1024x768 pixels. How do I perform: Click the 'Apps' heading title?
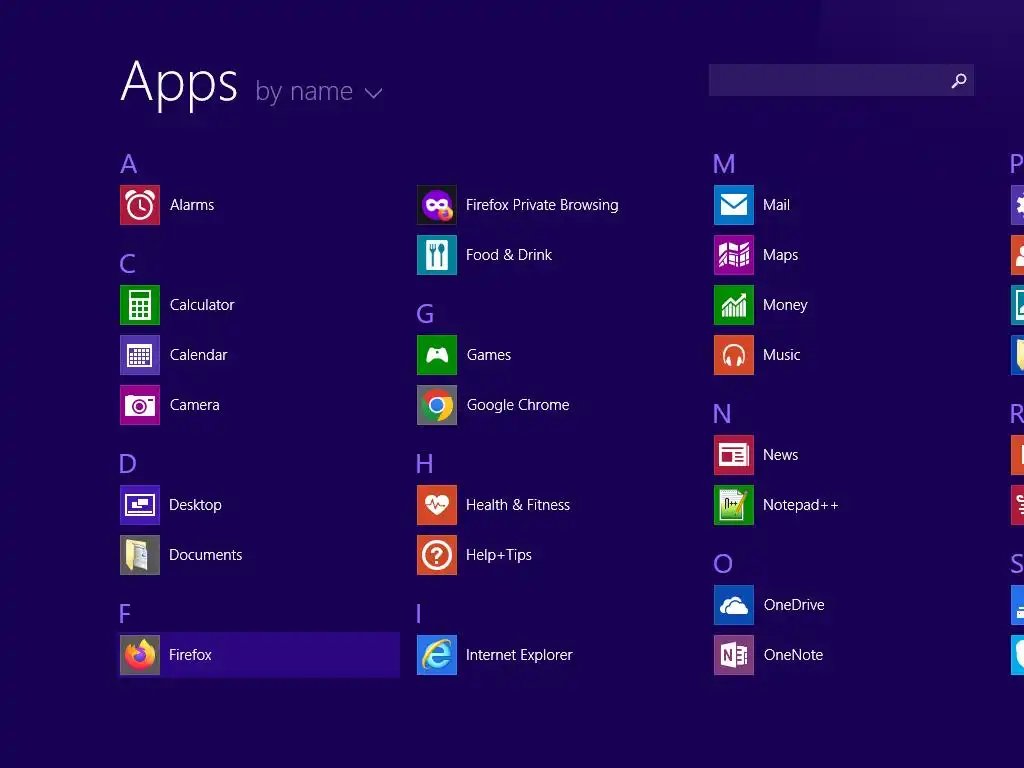(x=179, y=84)
